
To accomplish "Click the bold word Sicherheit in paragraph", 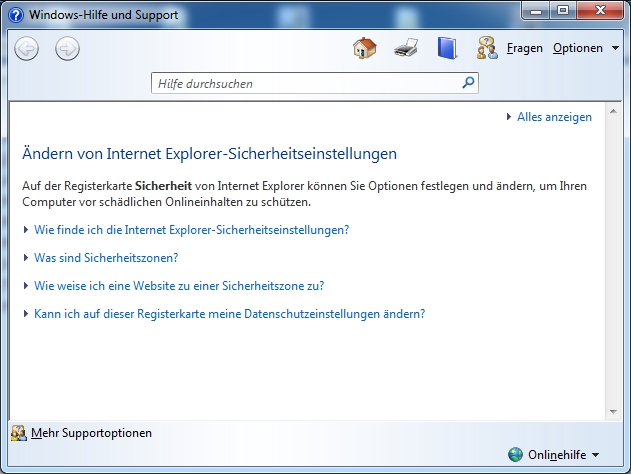I will [163, 186].
